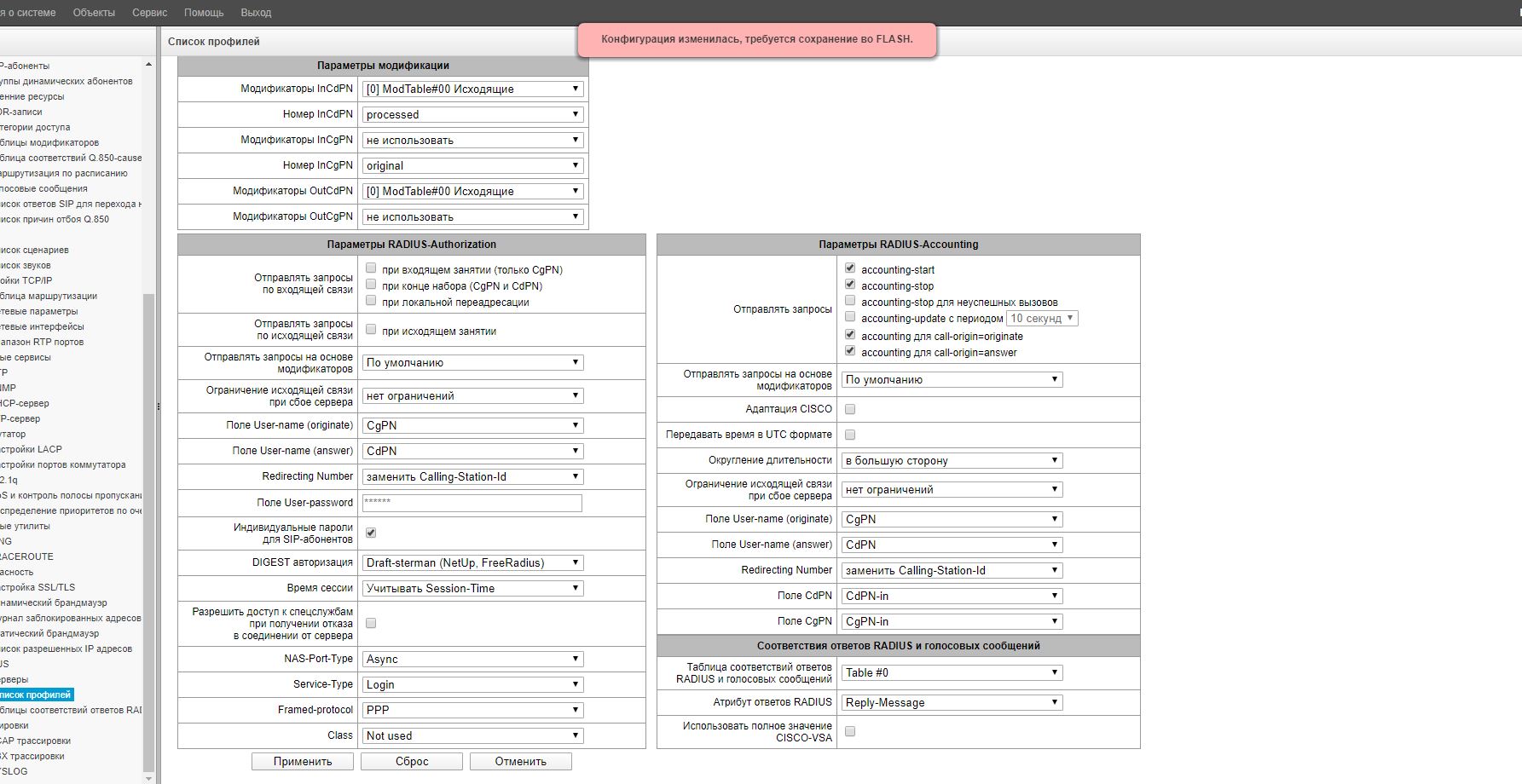The width and height of the screenshot is (1522, 784).
Task: Click sidebar scrollbar down arrow
Action: [x=149, y=778]
